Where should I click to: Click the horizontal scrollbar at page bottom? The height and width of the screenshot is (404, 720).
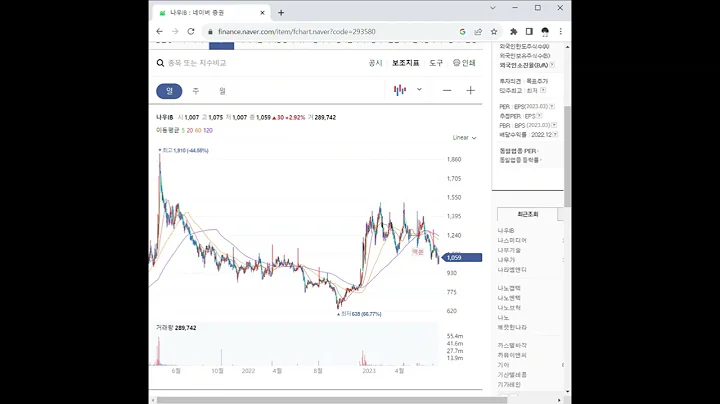(332, 400)
